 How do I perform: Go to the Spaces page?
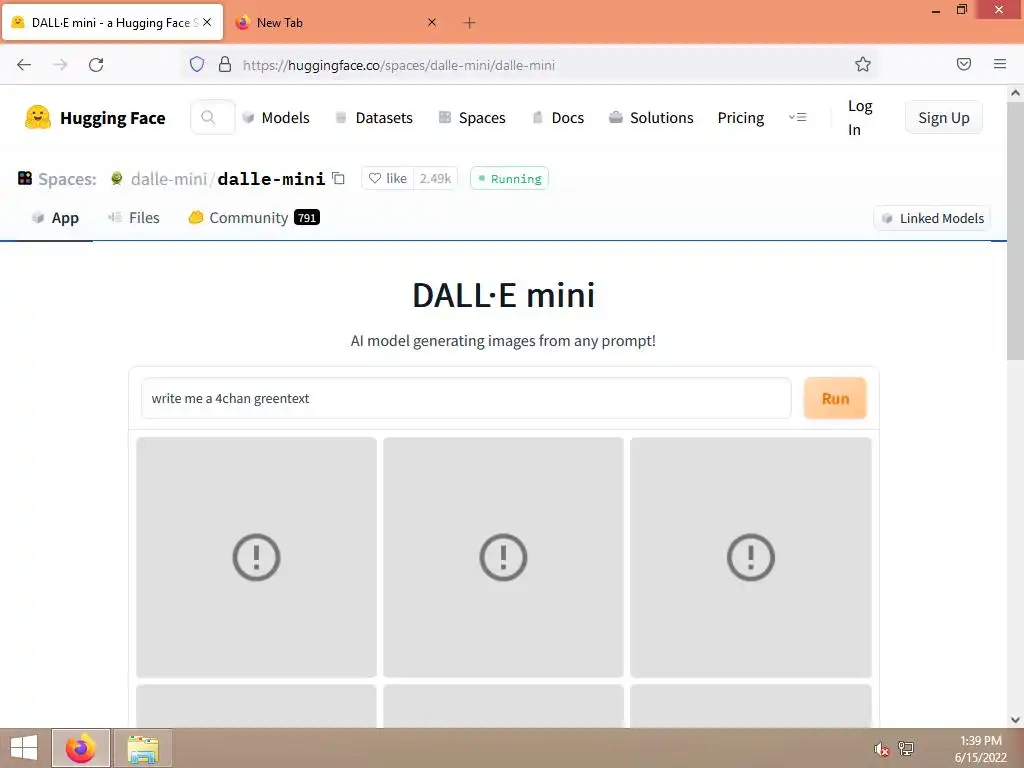(472, 118)
